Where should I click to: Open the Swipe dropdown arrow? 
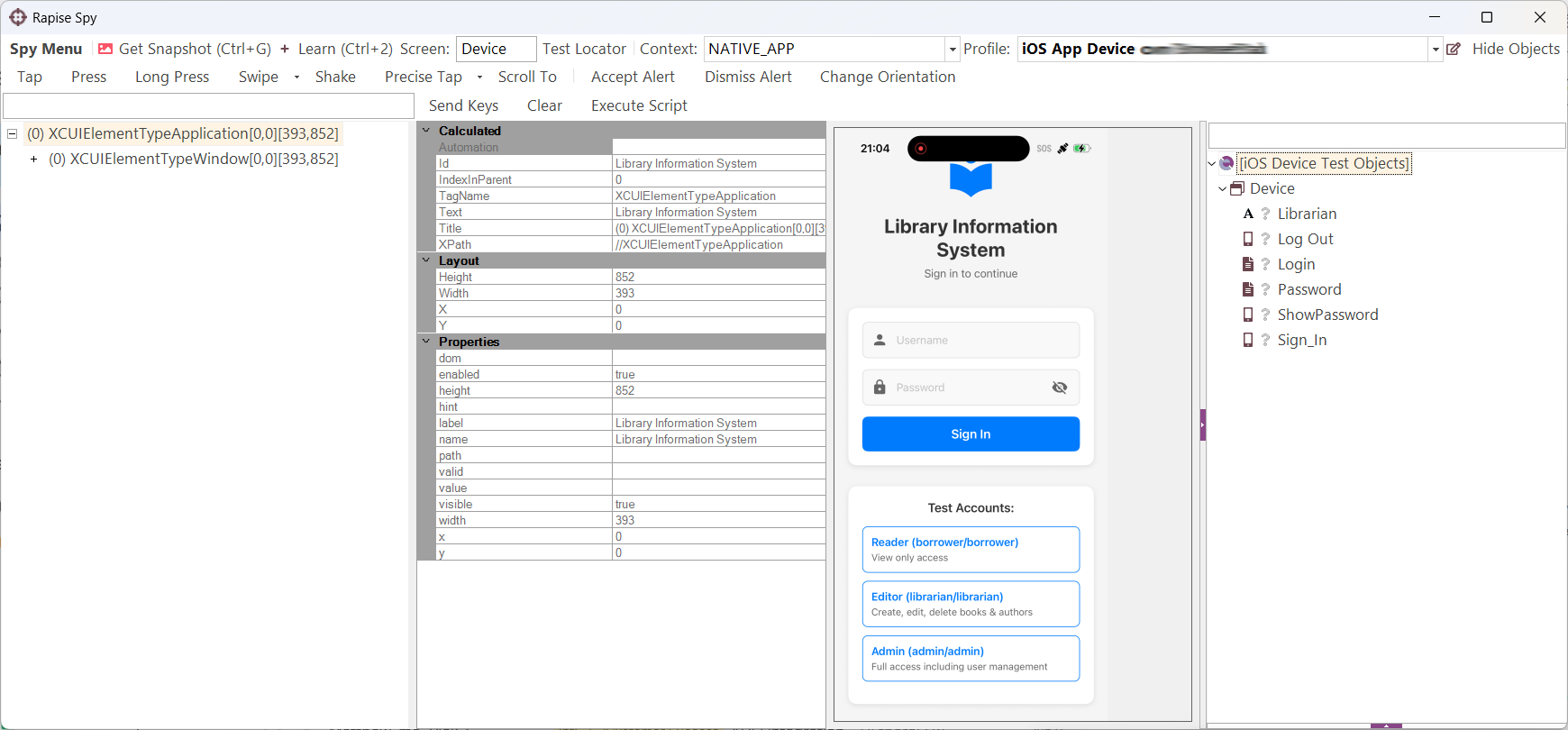coord(296,78)
